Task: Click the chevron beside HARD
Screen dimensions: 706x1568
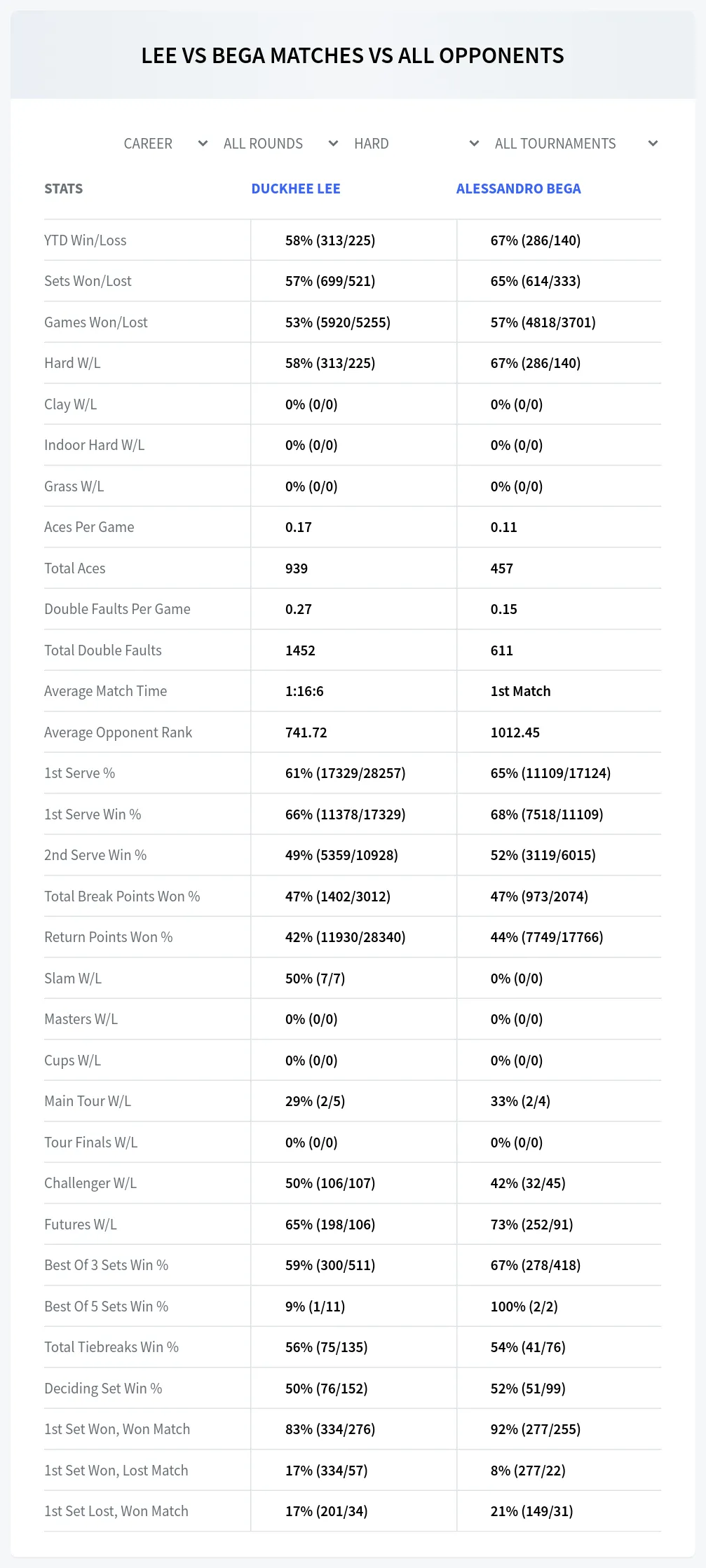Action: pos(474,144)
